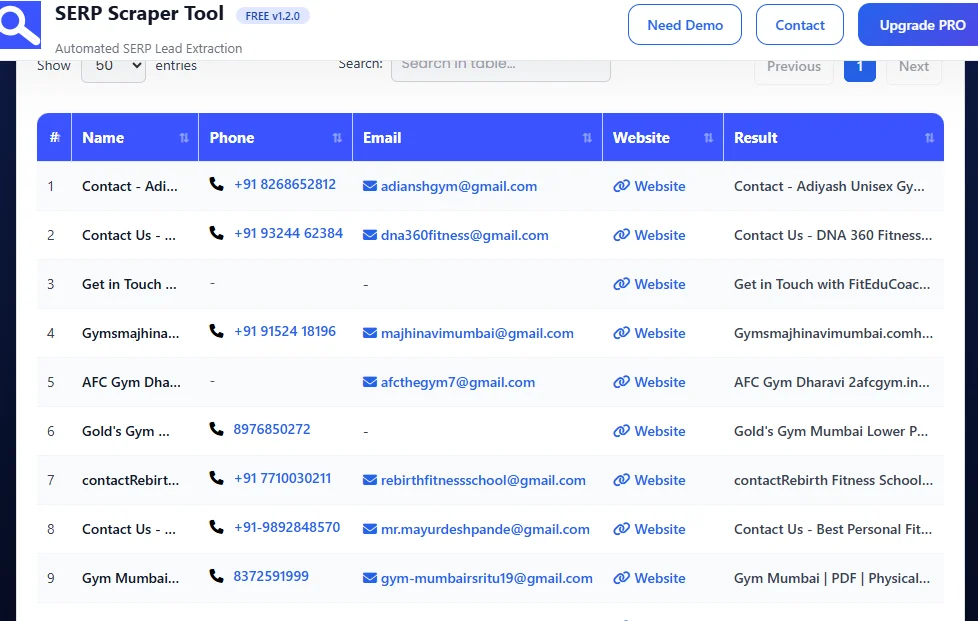
Task: Click the envelope icon beside afcthegym7@gmail.com
Action: pyautogui.click(x=368, y=382)
